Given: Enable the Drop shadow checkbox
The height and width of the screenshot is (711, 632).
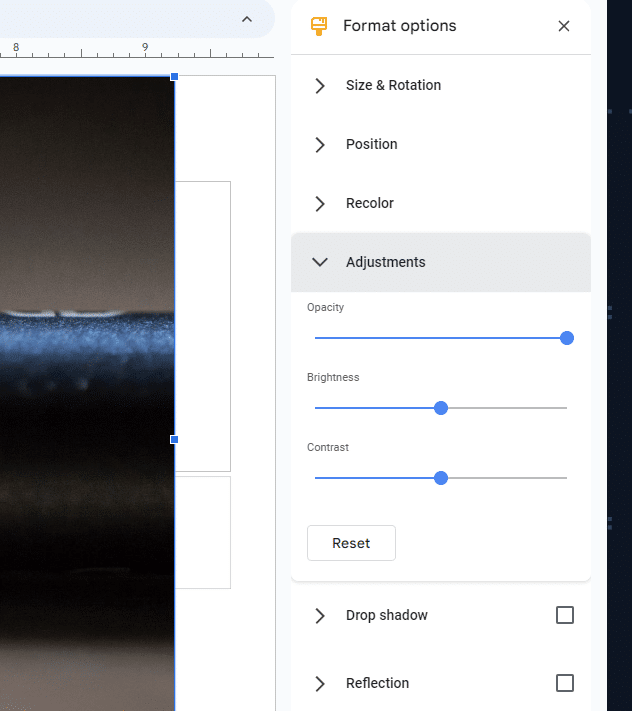Looking at the screenshot, I should pyautogui.click(x=564, y=615).
